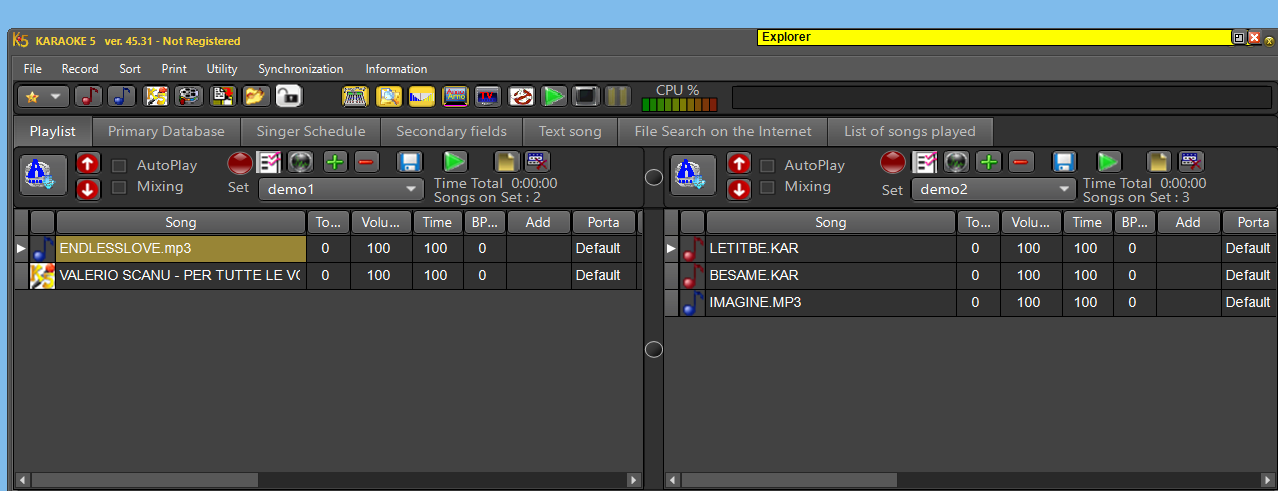Click the ghostbusters-style toolbar icon
The image size is (1278, 491).
520,97
